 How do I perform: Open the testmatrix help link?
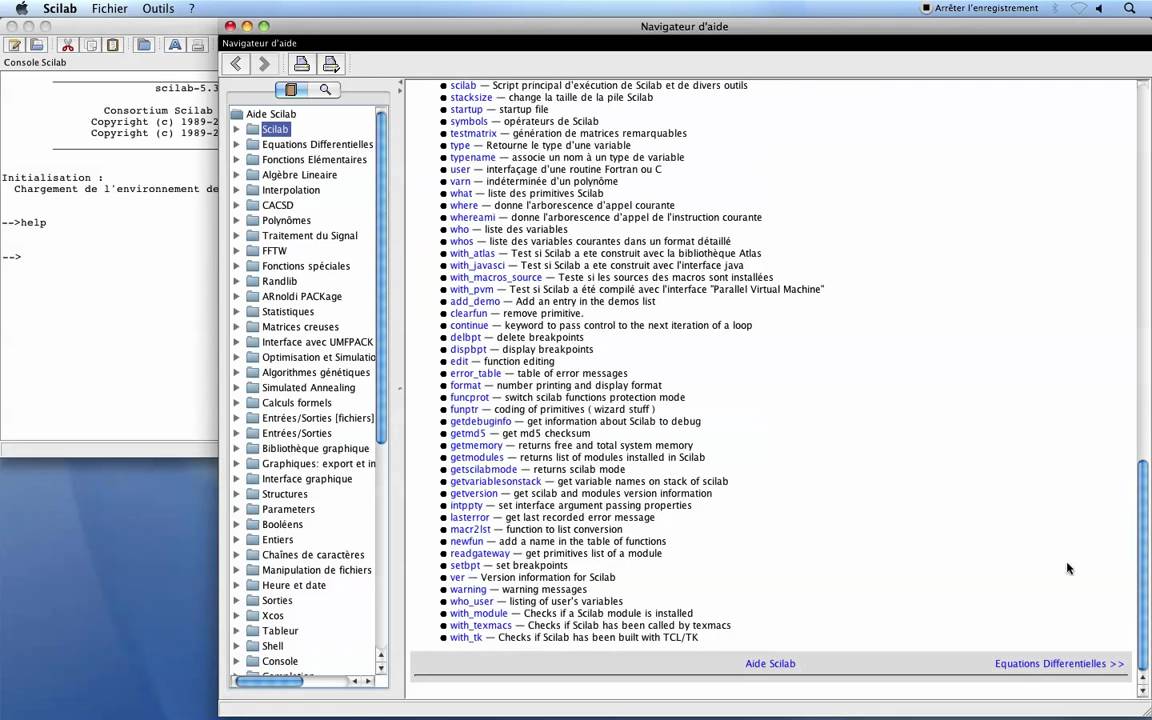coord(473,133)
